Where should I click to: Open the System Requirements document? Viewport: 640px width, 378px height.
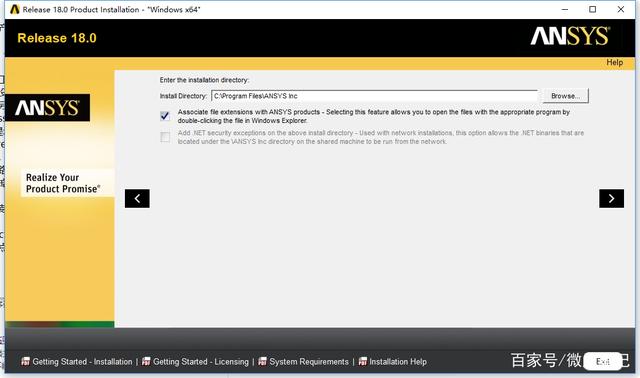coord(309,362)
